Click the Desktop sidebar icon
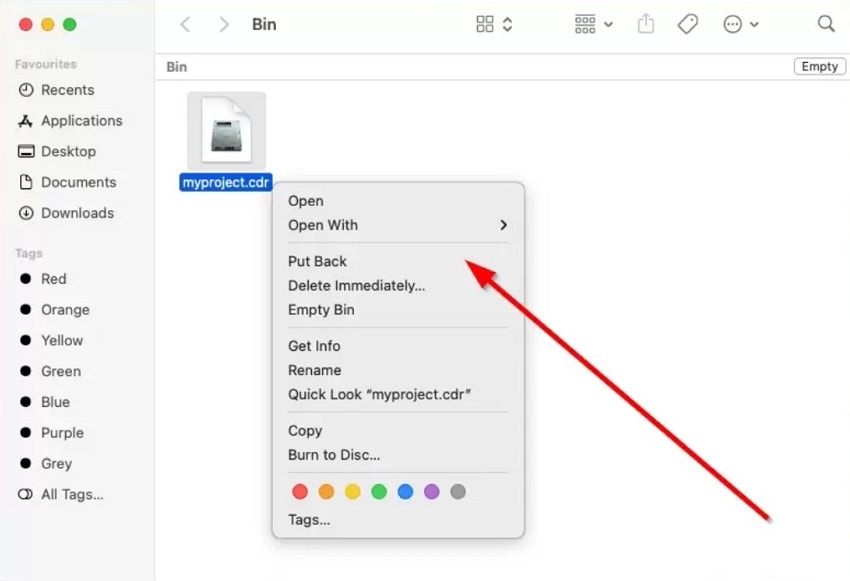The height and width of the screenshot is (581, 850). 26,151
